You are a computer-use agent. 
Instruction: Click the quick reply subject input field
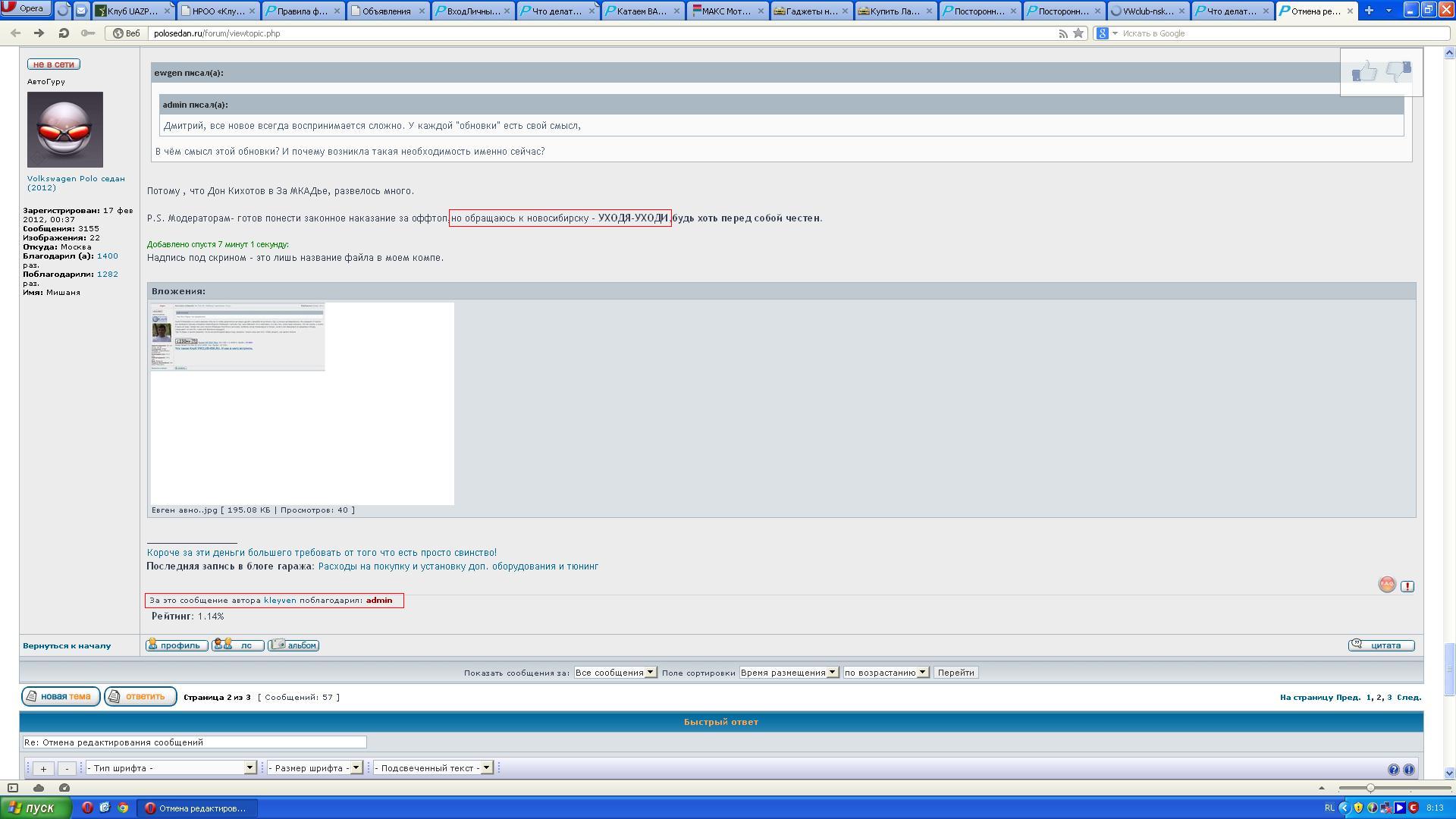(194, 742)
